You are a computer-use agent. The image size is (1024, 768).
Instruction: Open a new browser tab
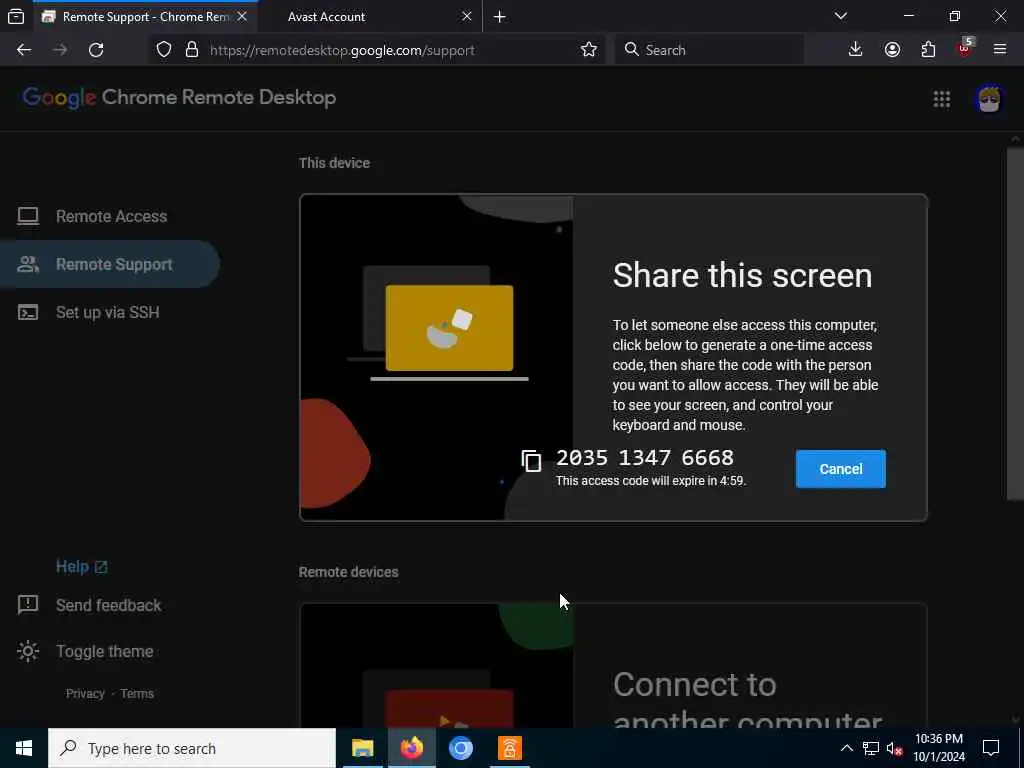(x=500, y=17)
